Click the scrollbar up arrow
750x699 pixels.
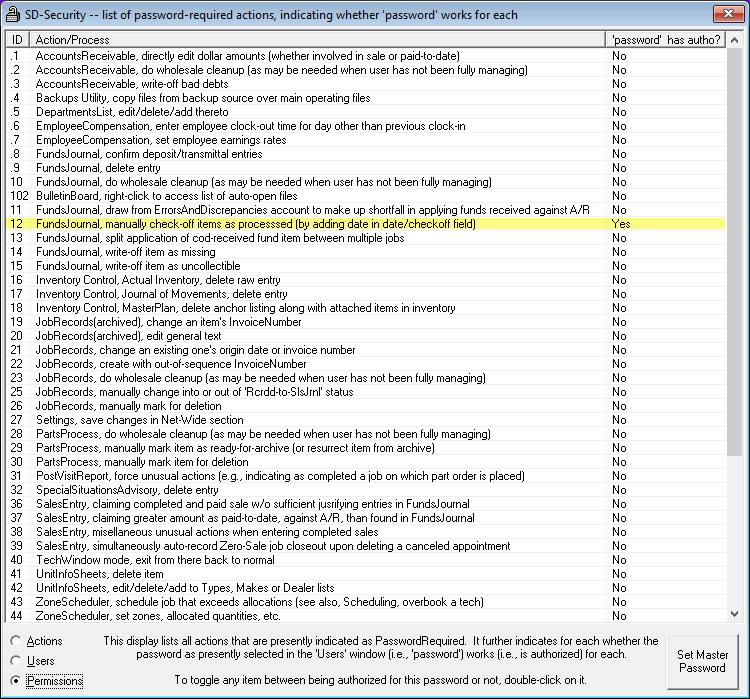tap(740, 39)
